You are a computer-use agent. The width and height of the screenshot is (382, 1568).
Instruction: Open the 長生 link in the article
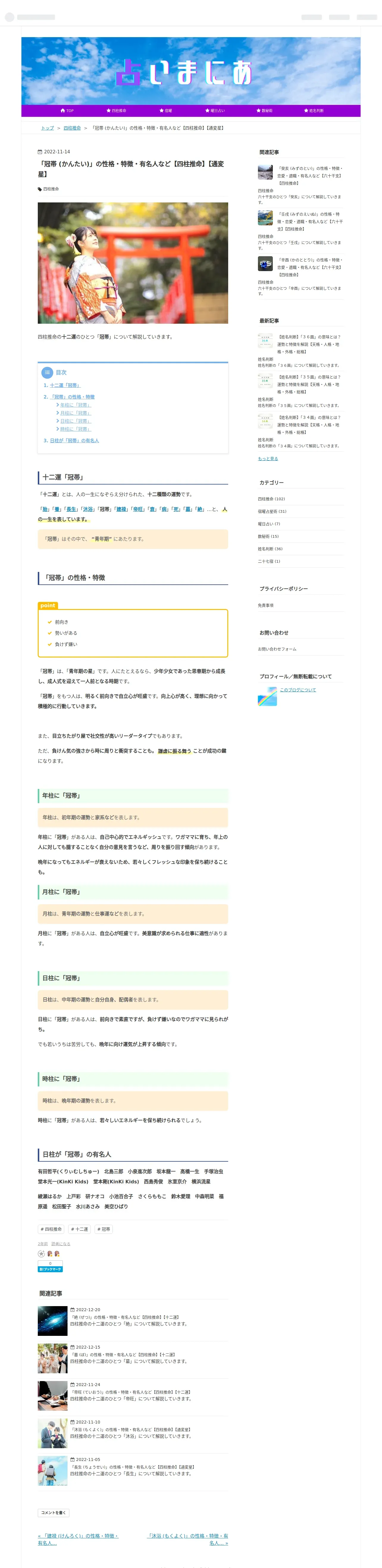(72, 509)
